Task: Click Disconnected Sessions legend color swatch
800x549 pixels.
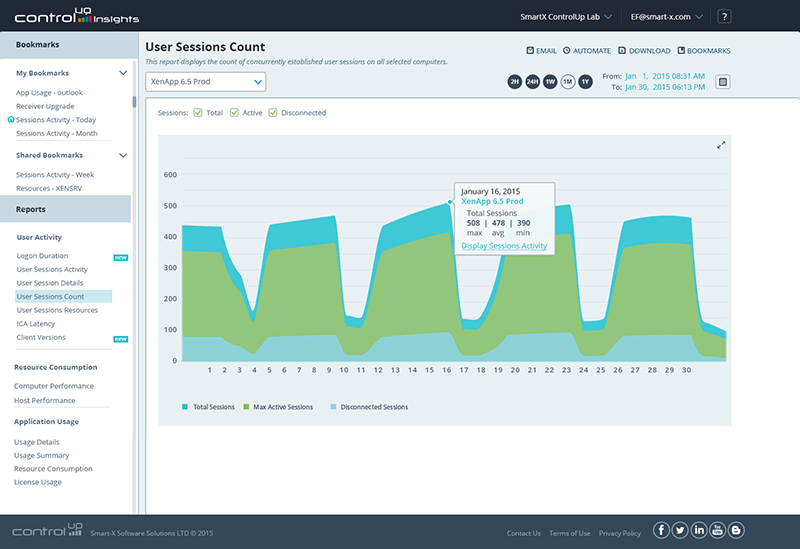Action: 333,407
